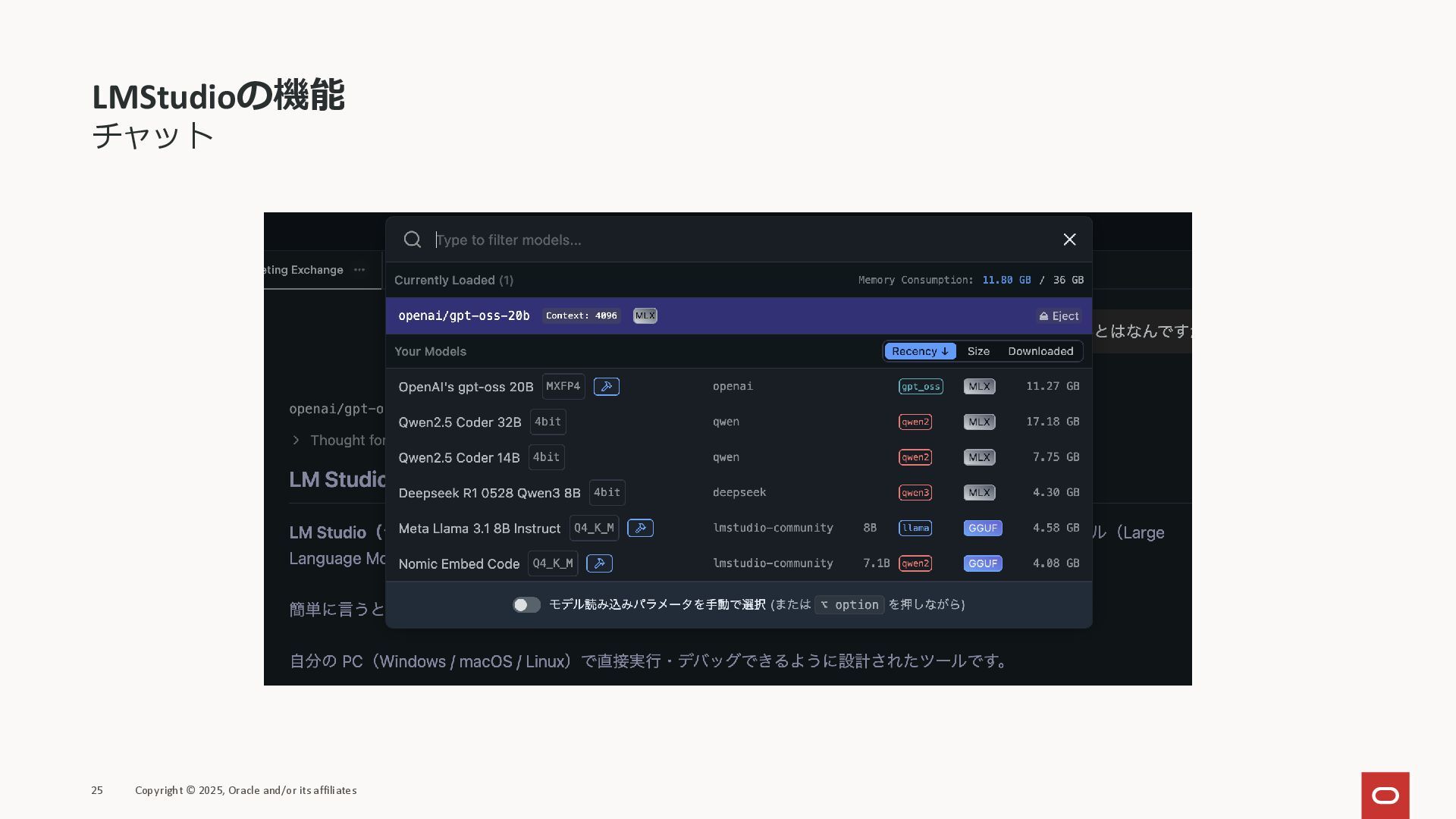Click GGUF badge on Meta Llama row
This screenshot has width=1456, height=819.
pyautogui.click(x=982, y=528)
